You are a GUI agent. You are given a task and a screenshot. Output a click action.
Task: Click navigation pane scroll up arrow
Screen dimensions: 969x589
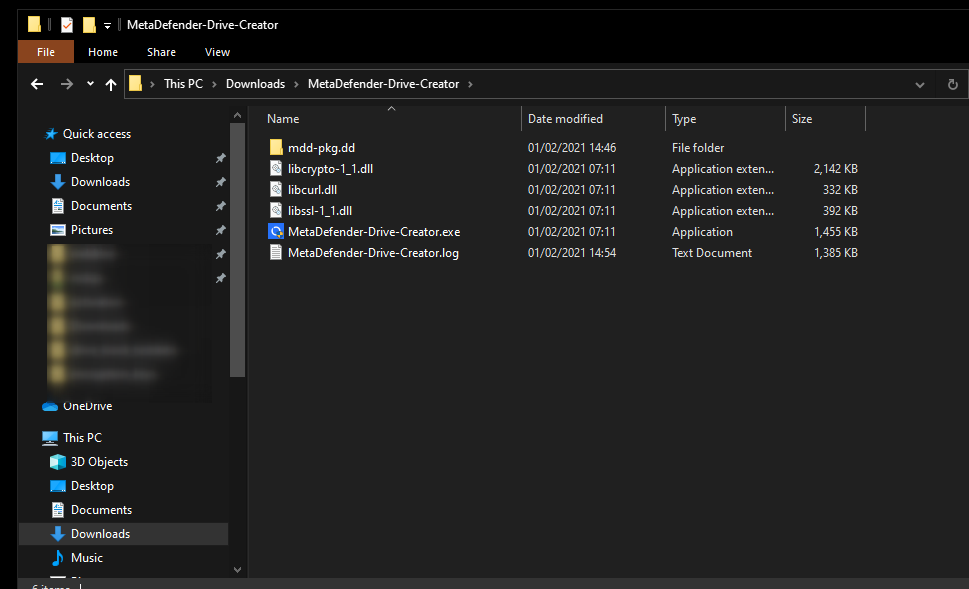point(237,116)
